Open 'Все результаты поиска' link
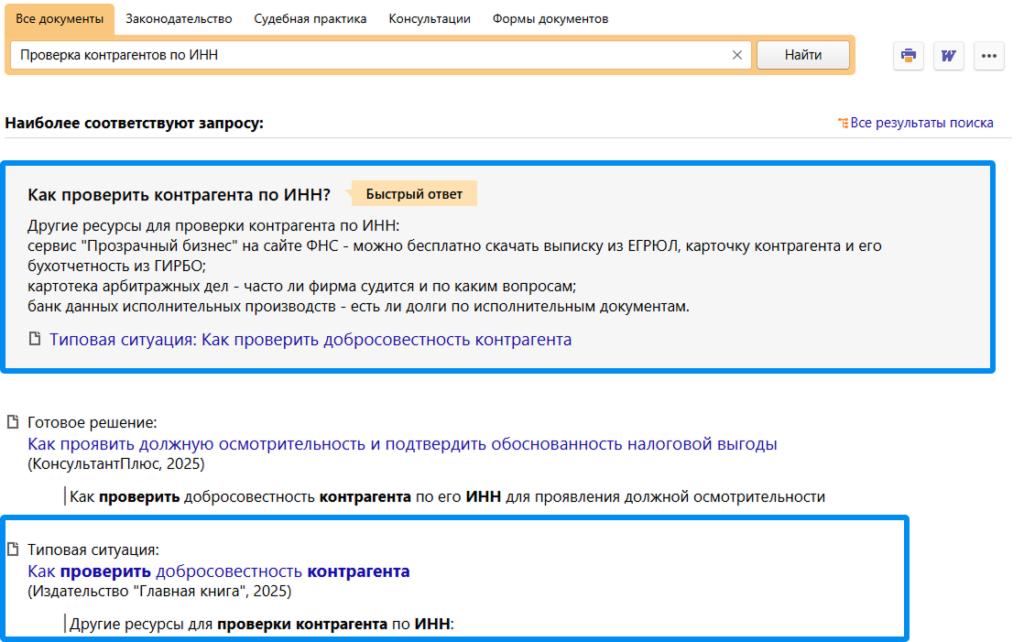Image resolution: width=1024 pixels, height=642 pixels. coord(921,123)
